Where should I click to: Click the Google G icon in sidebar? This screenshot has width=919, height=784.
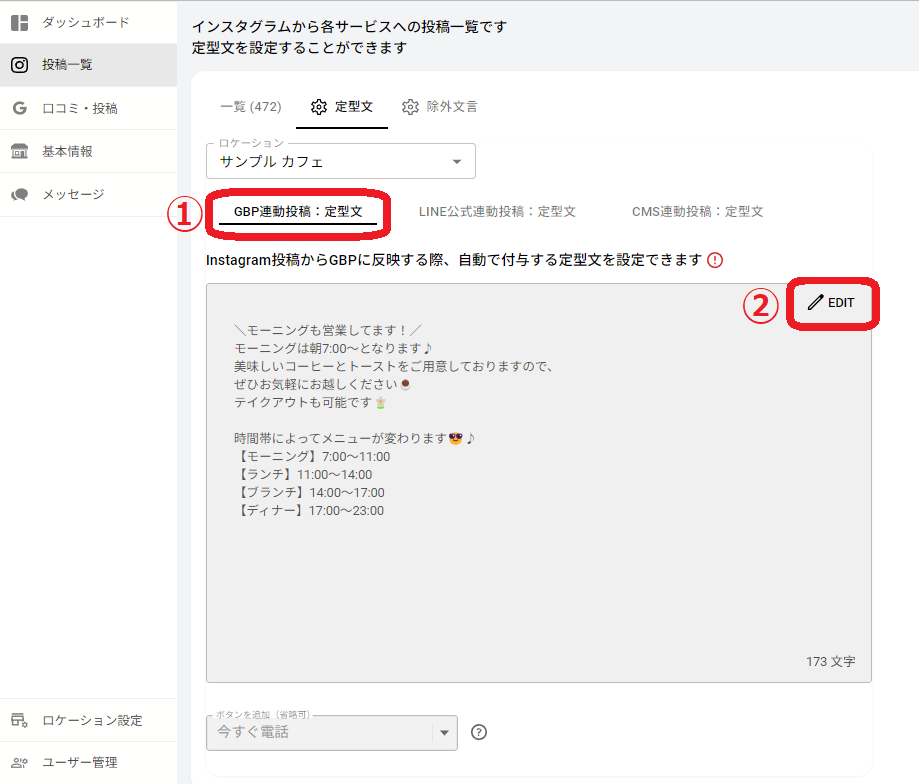(x=19, y=108)
